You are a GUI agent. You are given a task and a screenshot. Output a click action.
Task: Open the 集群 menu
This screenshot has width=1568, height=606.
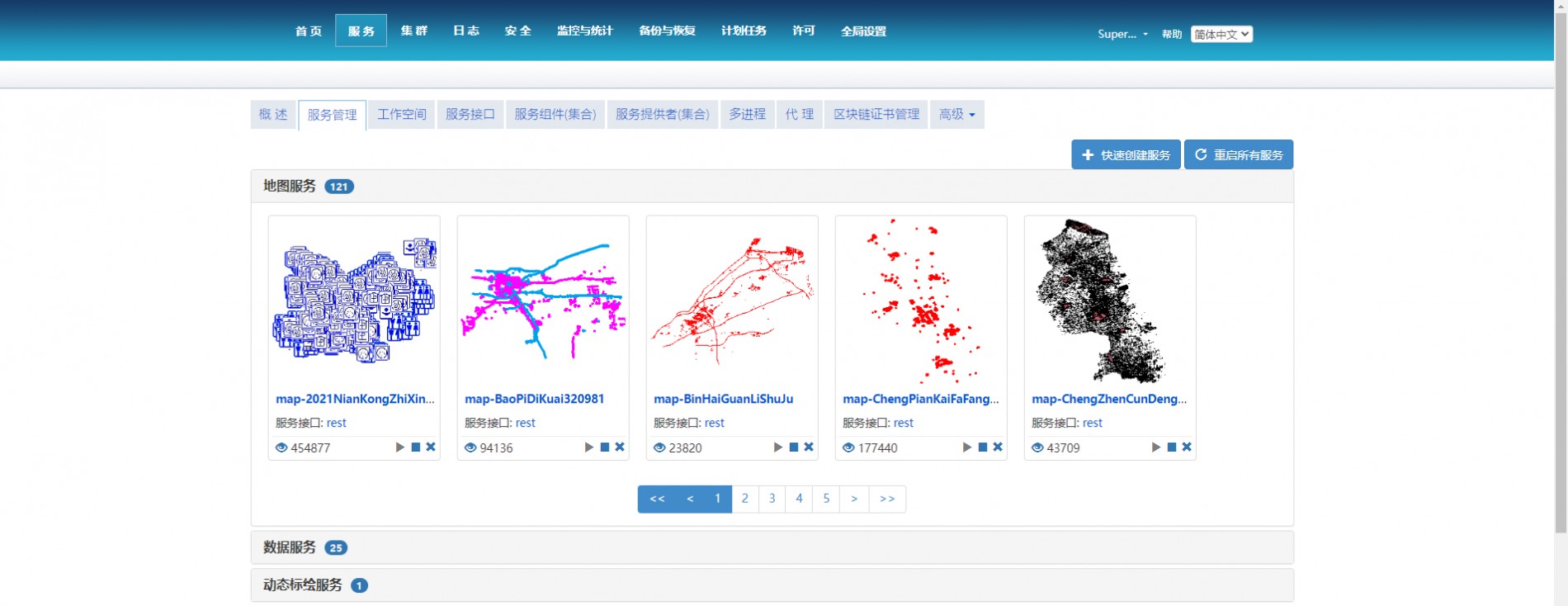click(414, 31)
